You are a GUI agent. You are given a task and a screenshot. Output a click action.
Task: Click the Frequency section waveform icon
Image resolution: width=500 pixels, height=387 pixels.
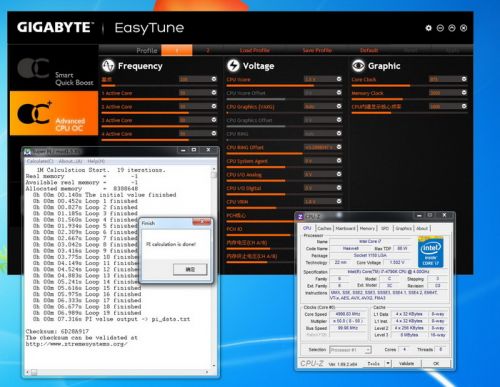108,66
